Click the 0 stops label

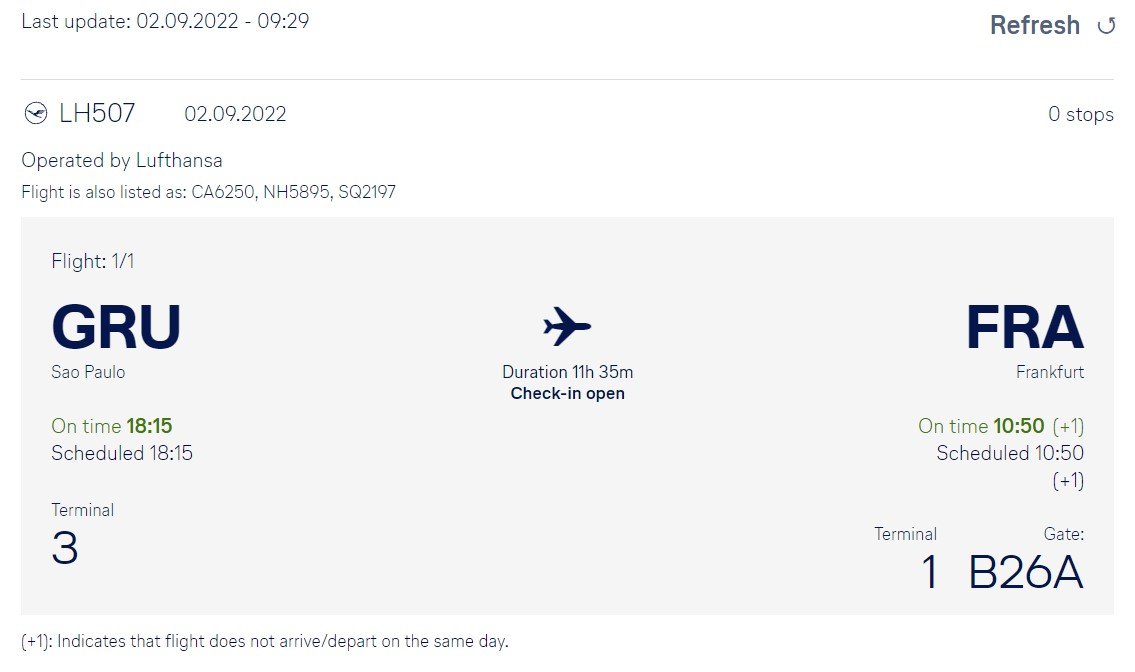pyautogui.click(x=1081, y=114)
